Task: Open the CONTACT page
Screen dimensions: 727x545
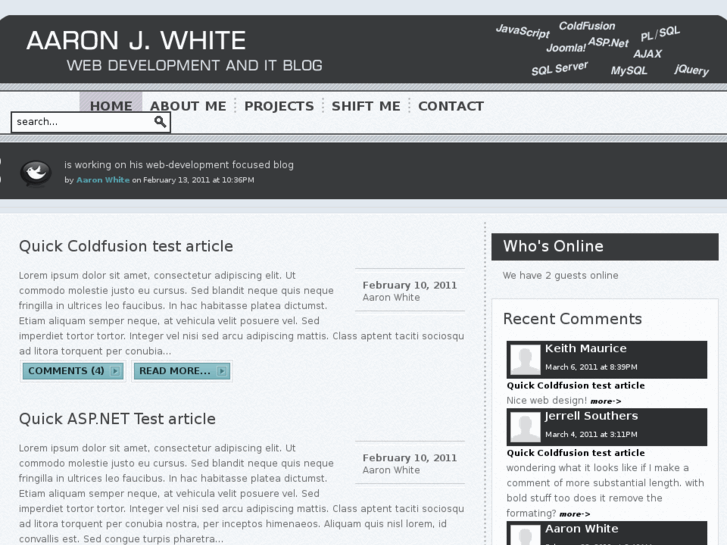Action: tap(451, 106)
